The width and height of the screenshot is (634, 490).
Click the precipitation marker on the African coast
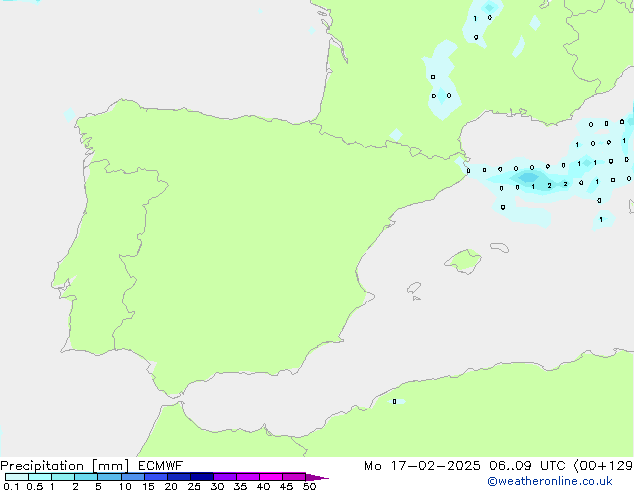tap(394, 402)
